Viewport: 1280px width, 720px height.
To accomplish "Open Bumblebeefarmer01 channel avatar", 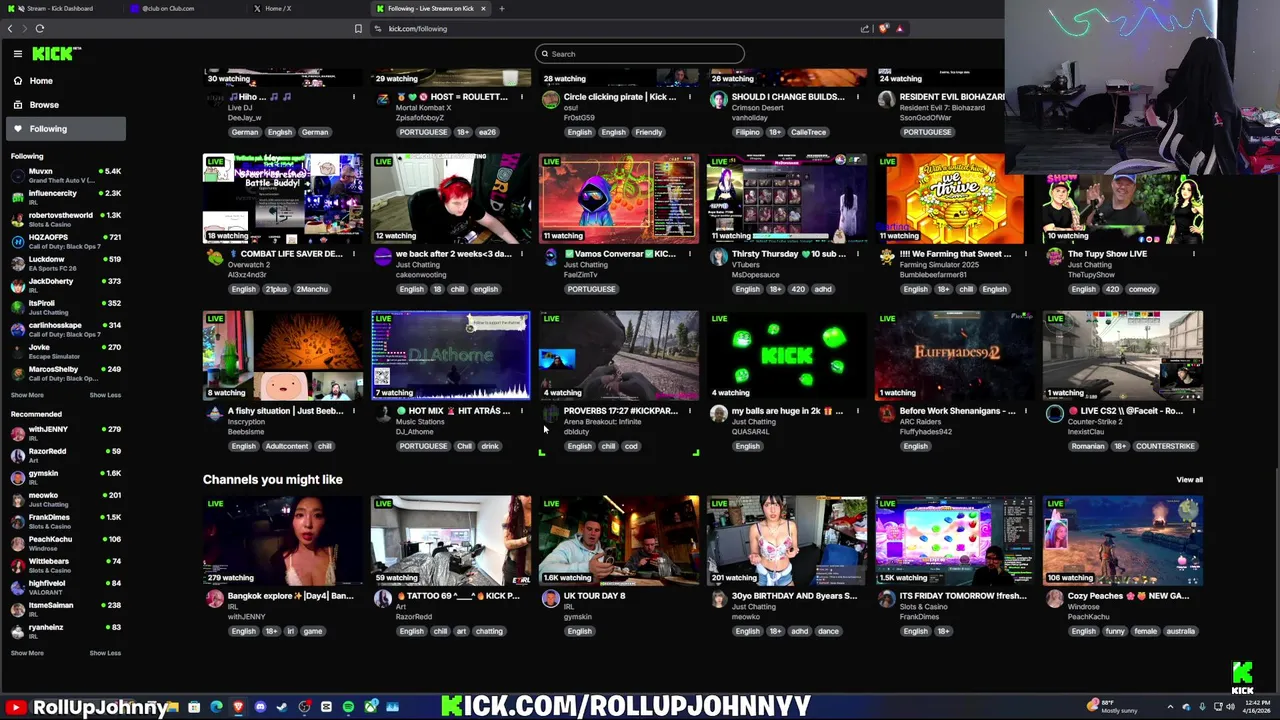I will pos(887,257).
